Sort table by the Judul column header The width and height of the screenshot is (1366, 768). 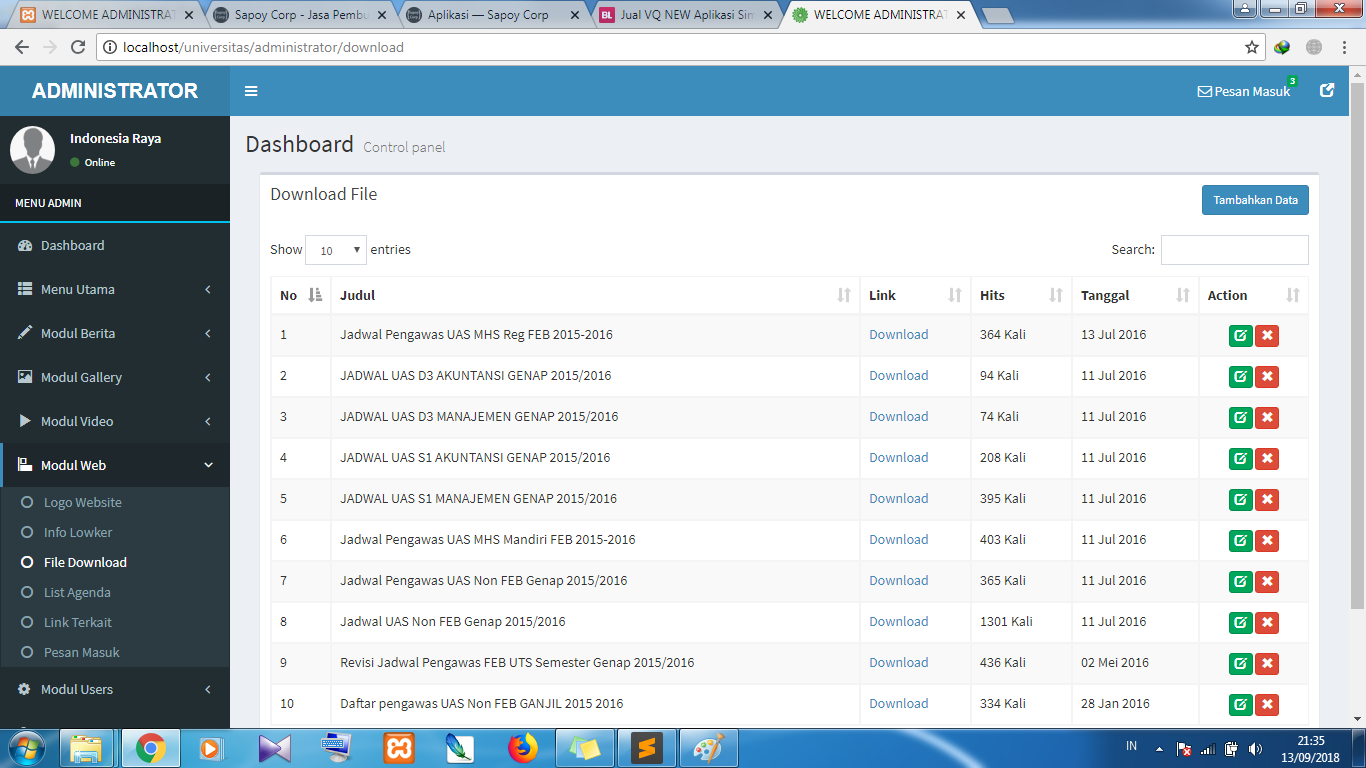[x=595, y=295]
